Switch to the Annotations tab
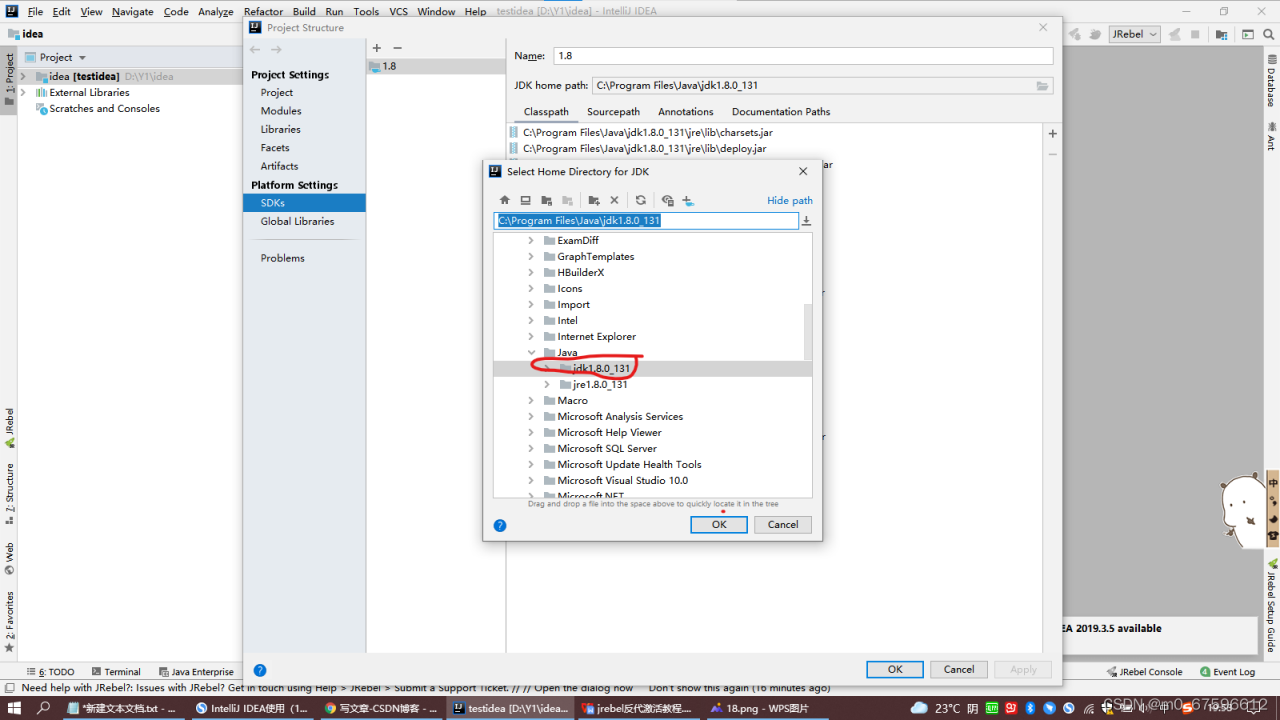The width and height of the screenshot is (1280, 720). tap(686, 112)
